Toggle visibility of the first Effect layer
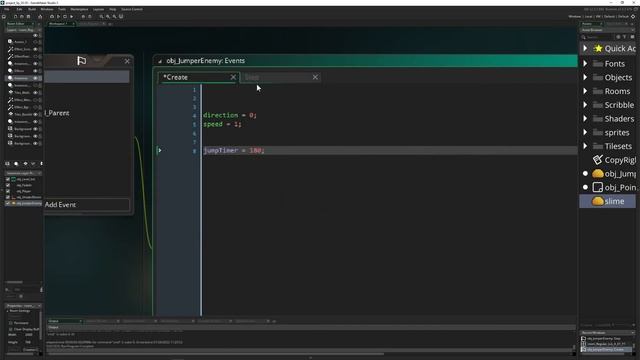Screen dimensions: 640x360 click(x=35, y=49)
